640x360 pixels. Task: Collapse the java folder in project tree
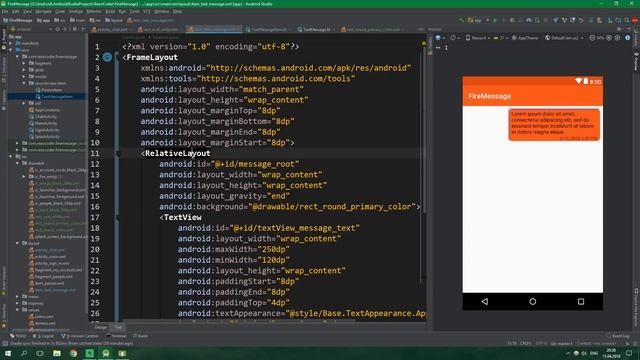[x=11, y=50]
